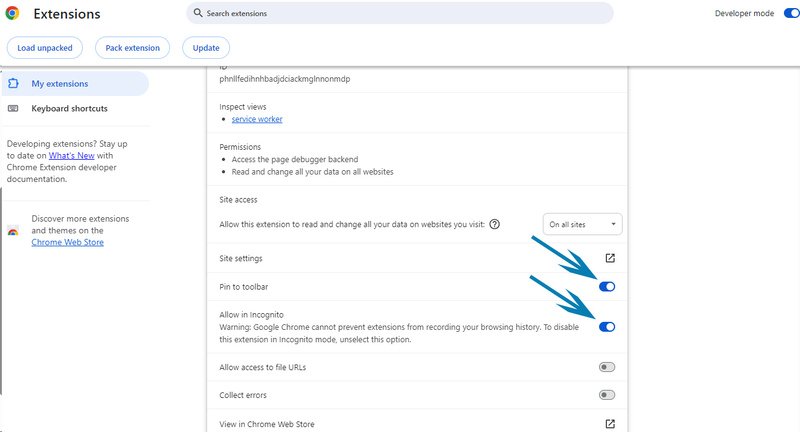Open the On all sites dropdown
The image size is (800, 432).
583,224
